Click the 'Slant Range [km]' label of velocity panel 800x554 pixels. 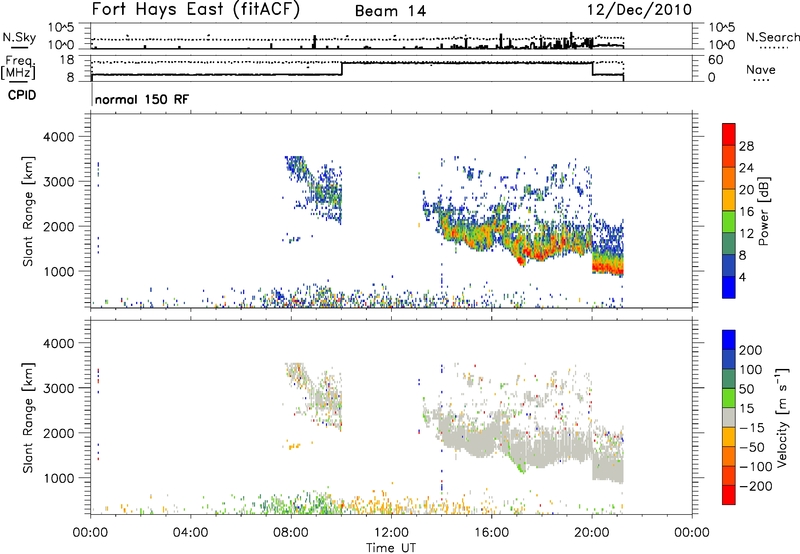28,417
